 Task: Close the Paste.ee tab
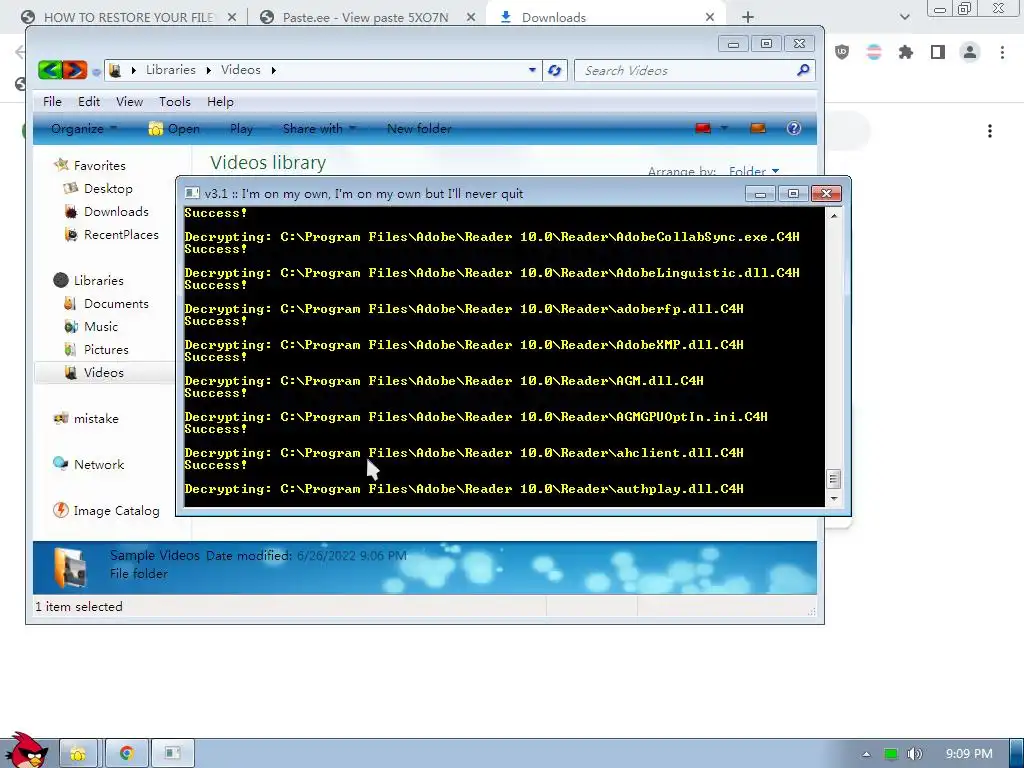pyautogui.click(x=471, y=18)
